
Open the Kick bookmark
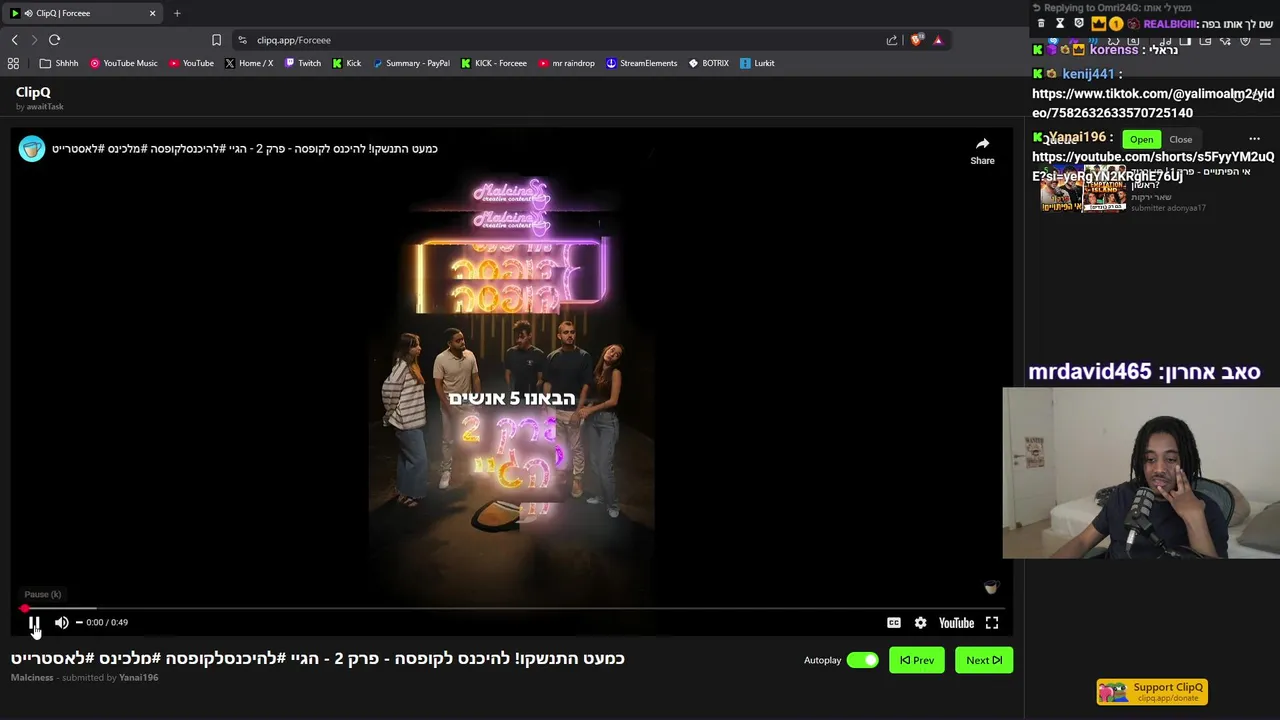click(x=347, y=63)
